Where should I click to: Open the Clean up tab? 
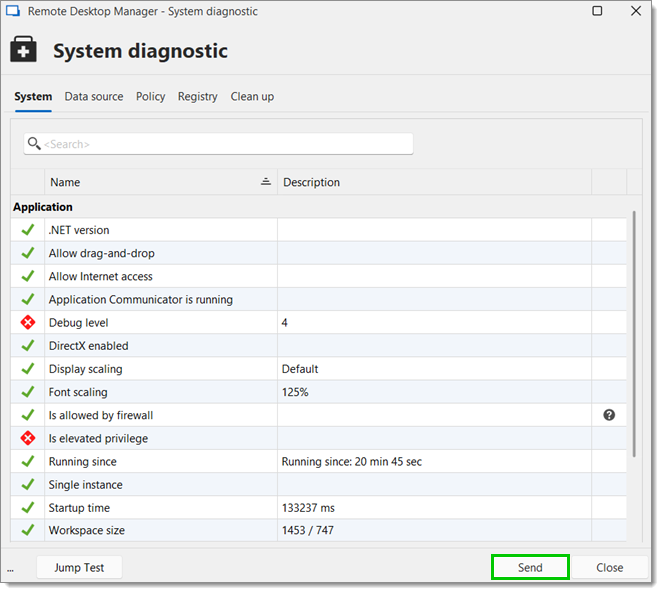(252, 97)
